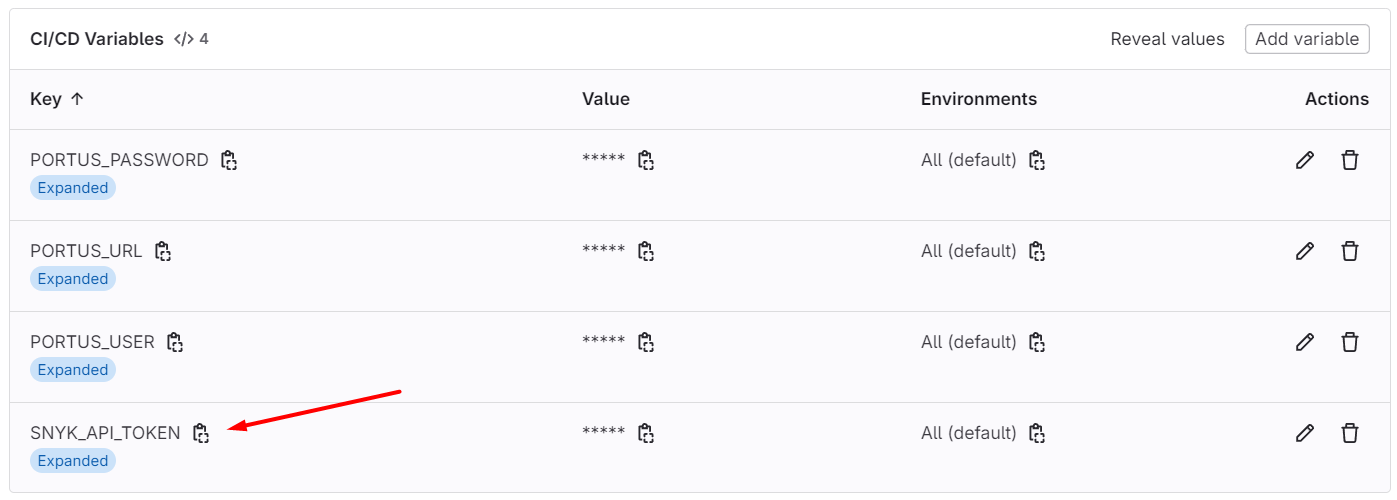The width and height of the screenshot is (1397, 500).
Task: Copy the PORTUS_USER key name
Action: 175,342
